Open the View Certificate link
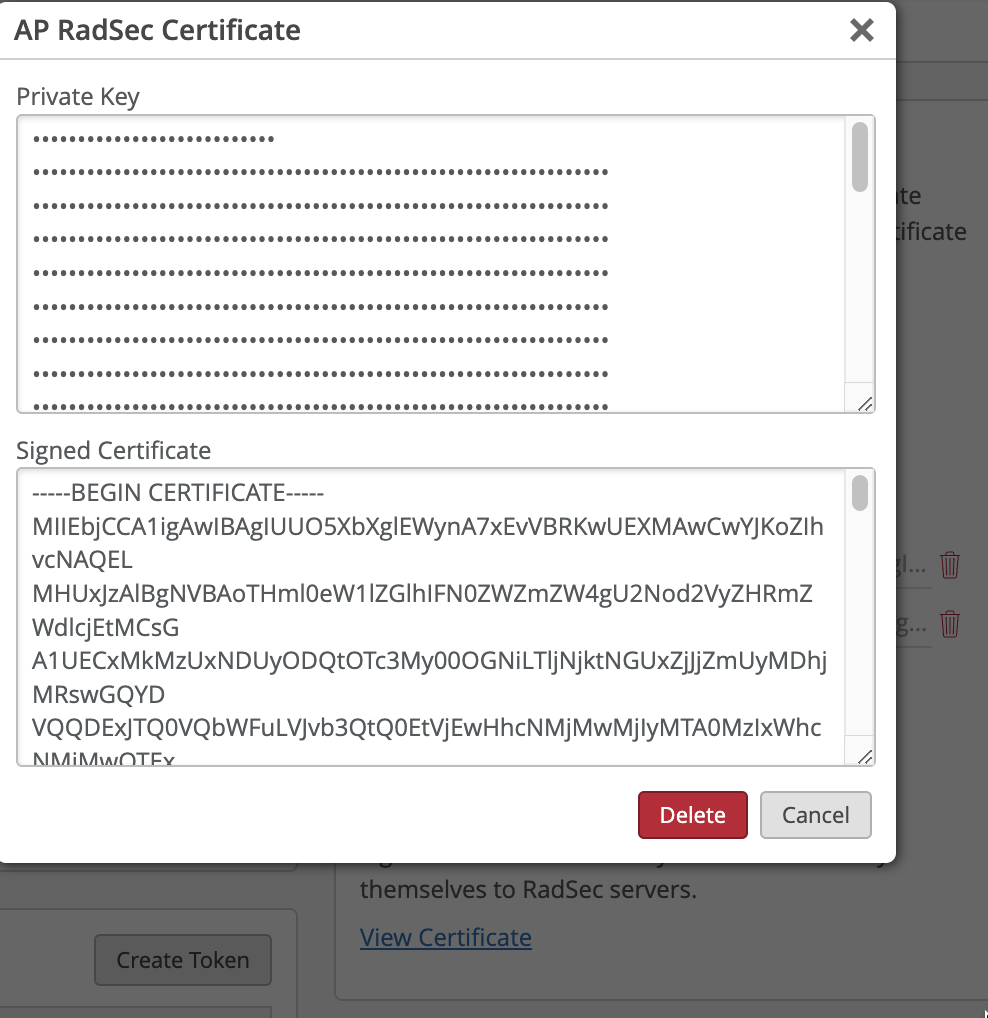 (x=446, y=937)
